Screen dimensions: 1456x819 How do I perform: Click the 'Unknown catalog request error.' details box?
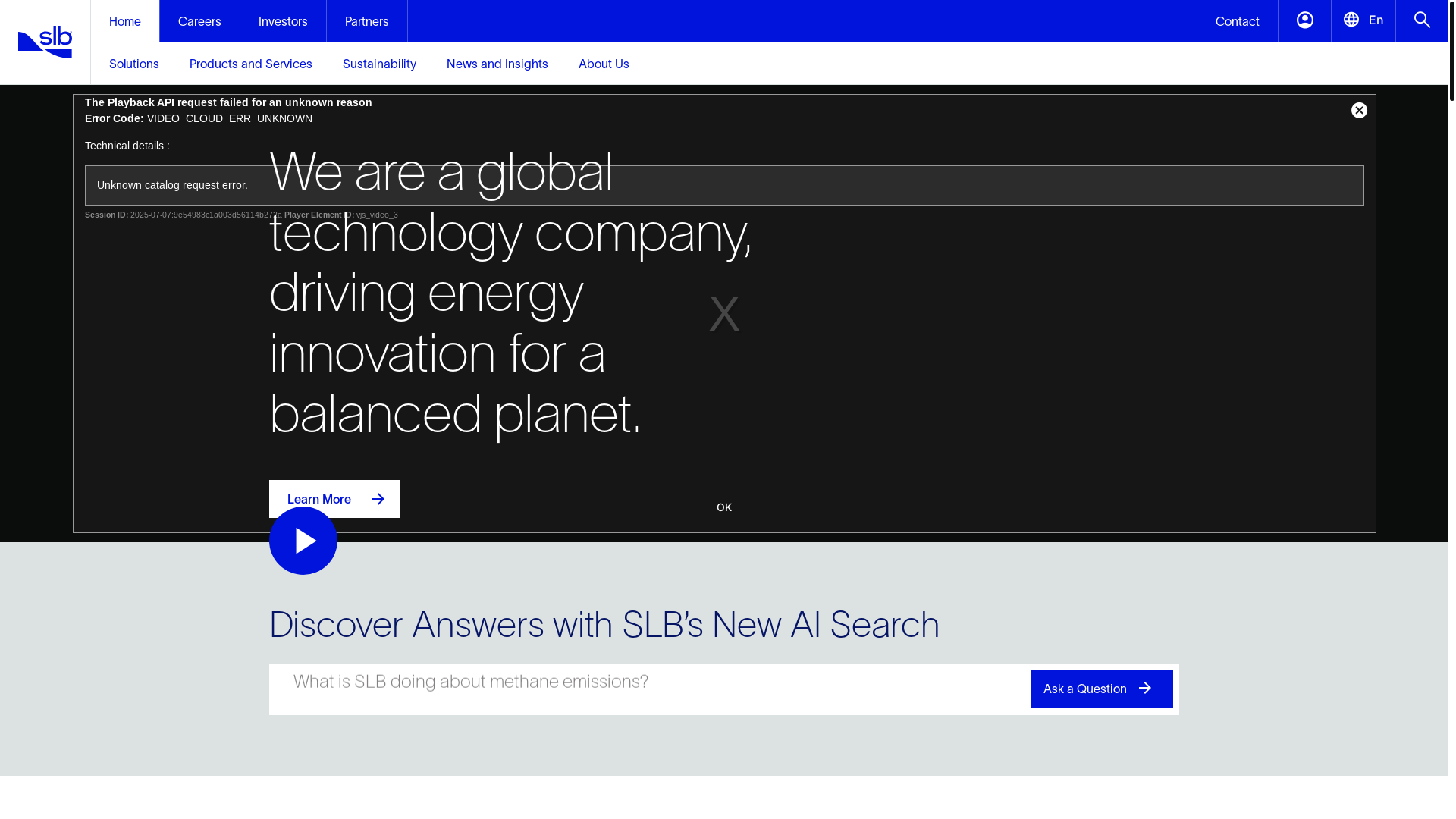coord(724,185)
